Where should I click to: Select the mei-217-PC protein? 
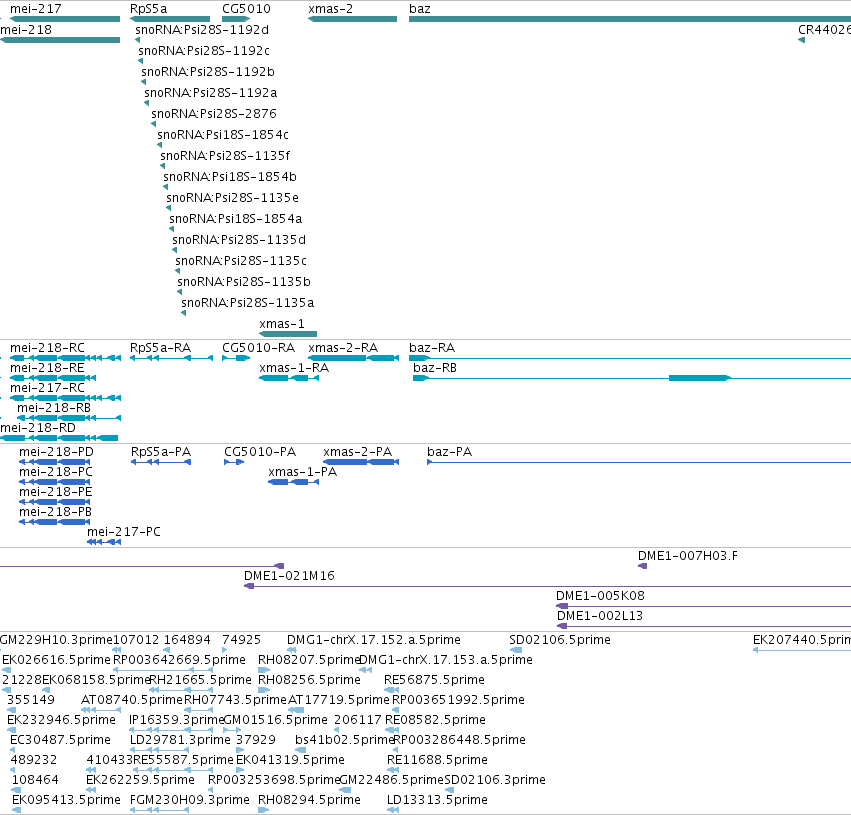[104, 543]
